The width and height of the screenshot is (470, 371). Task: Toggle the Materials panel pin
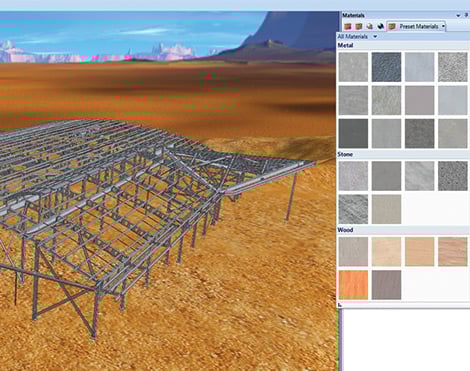[466, 15]
